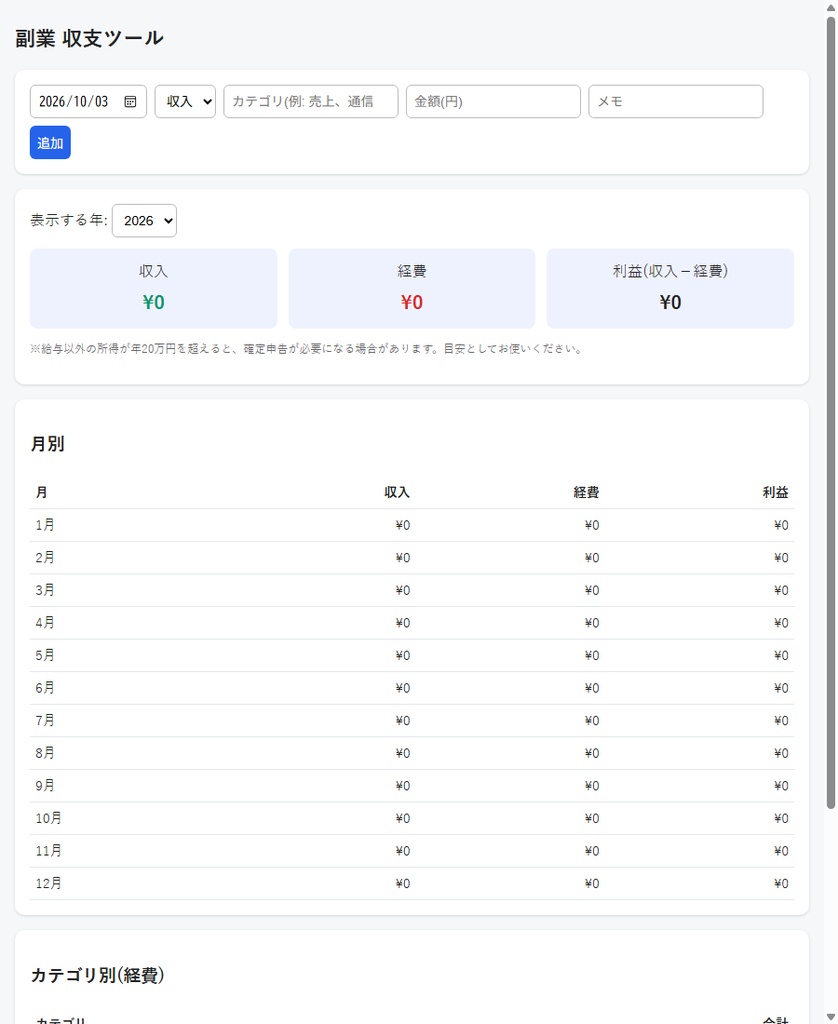Viewport: 838px width, 1024px height.
Task: Click the 金額(円) input field
Action: click(493, 101)
